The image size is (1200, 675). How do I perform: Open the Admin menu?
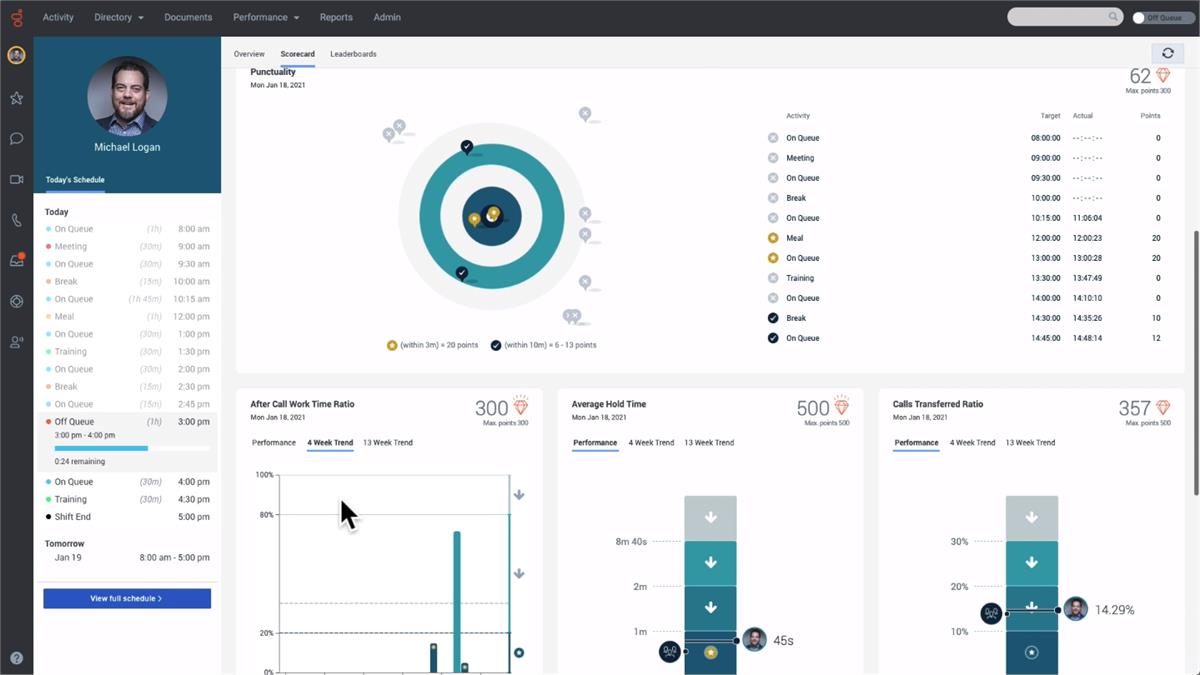[x=387, y=17]
